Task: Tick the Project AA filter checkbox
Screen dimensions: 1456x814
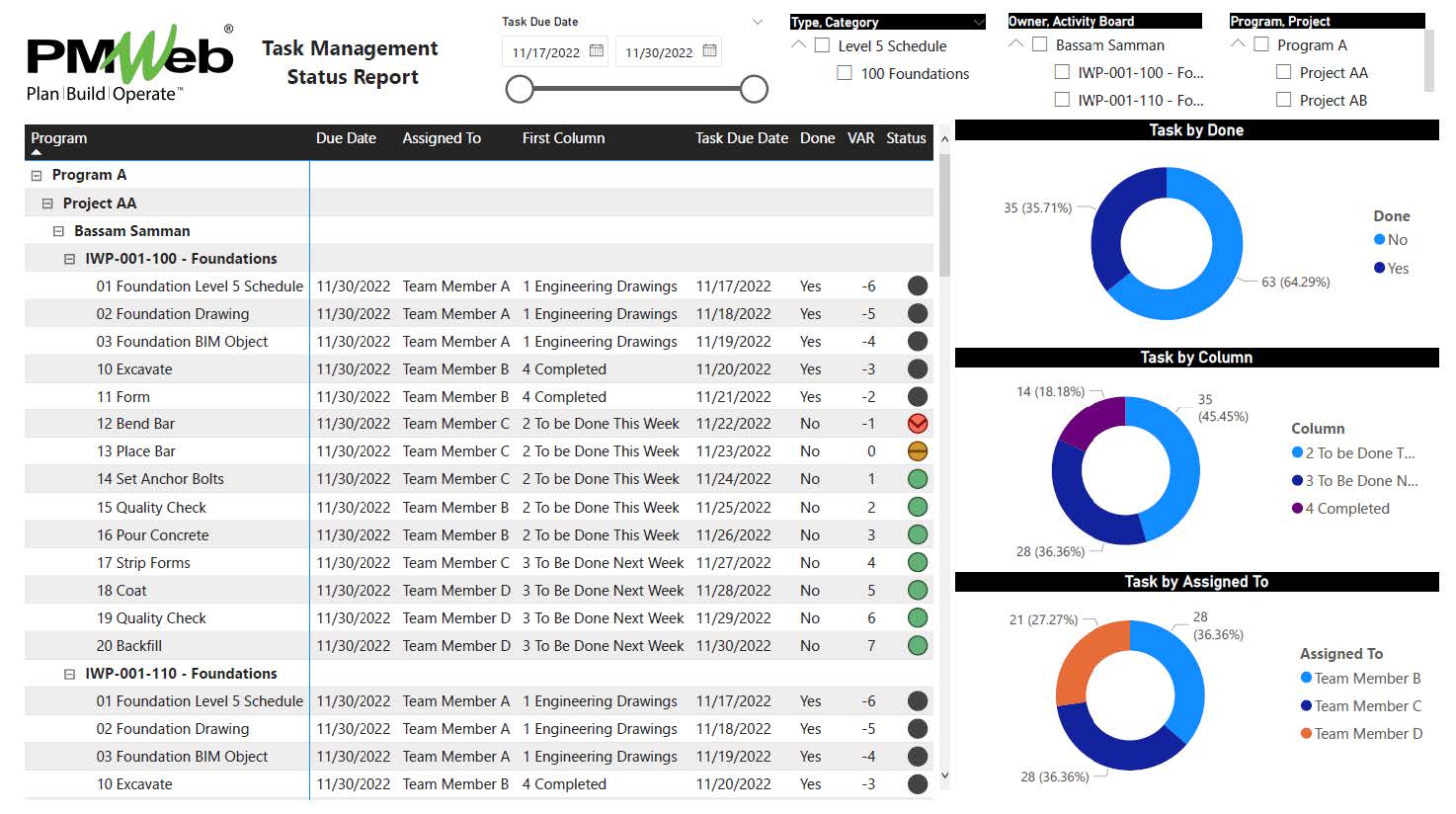Action: [x=1283, y=72]
